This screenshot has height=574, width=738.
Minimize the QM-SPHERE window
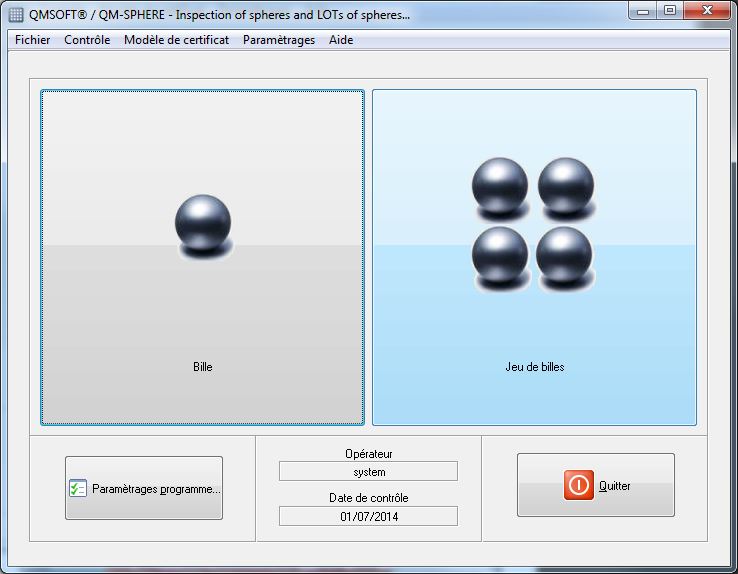point(643,11)
